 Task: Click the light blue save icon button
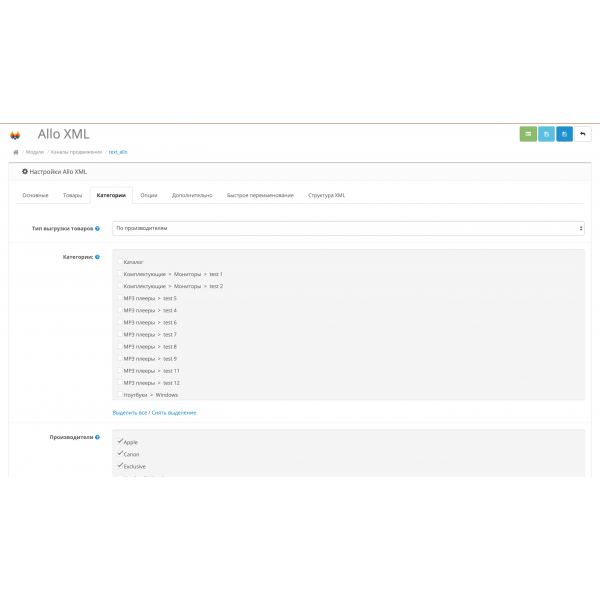tap(546, 134)
